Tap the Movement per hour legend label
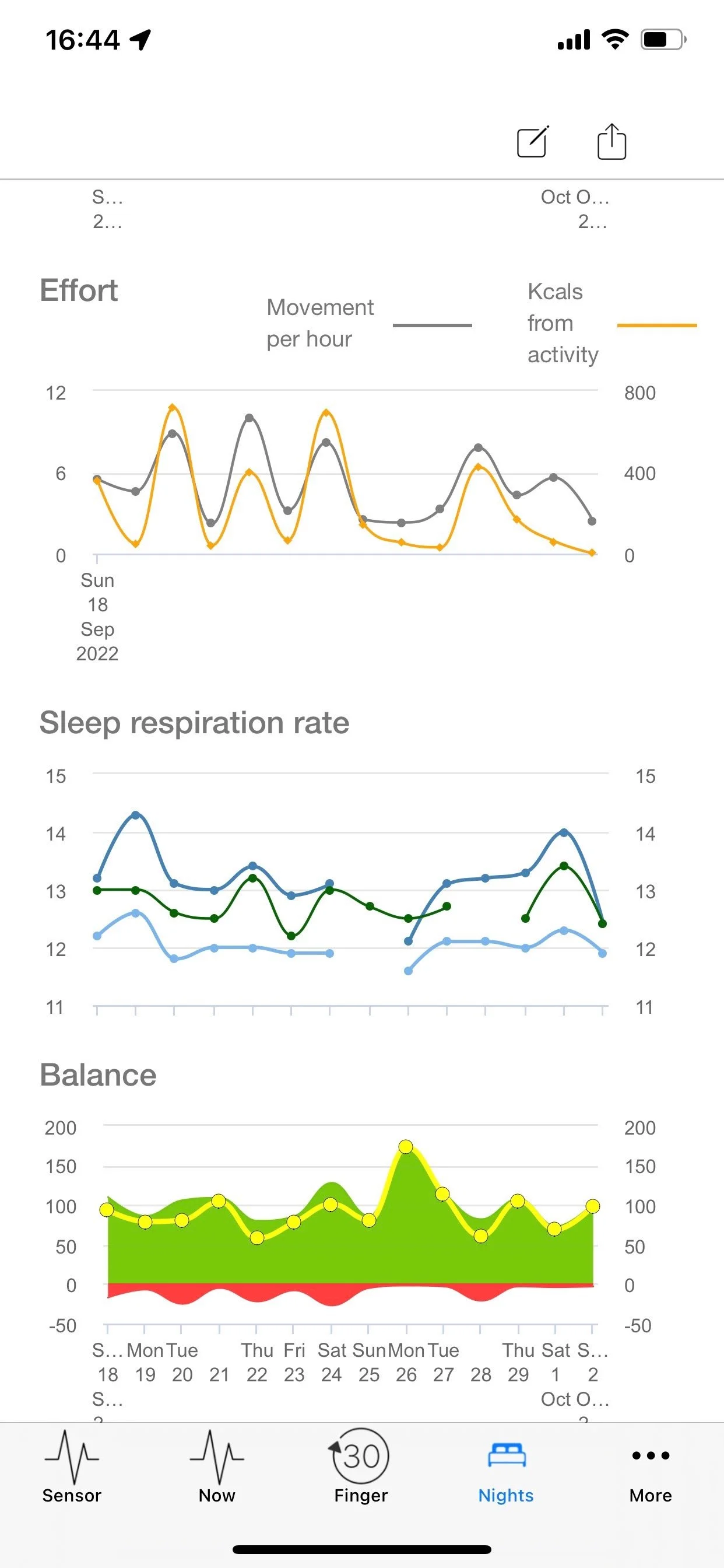 (320, 323)
